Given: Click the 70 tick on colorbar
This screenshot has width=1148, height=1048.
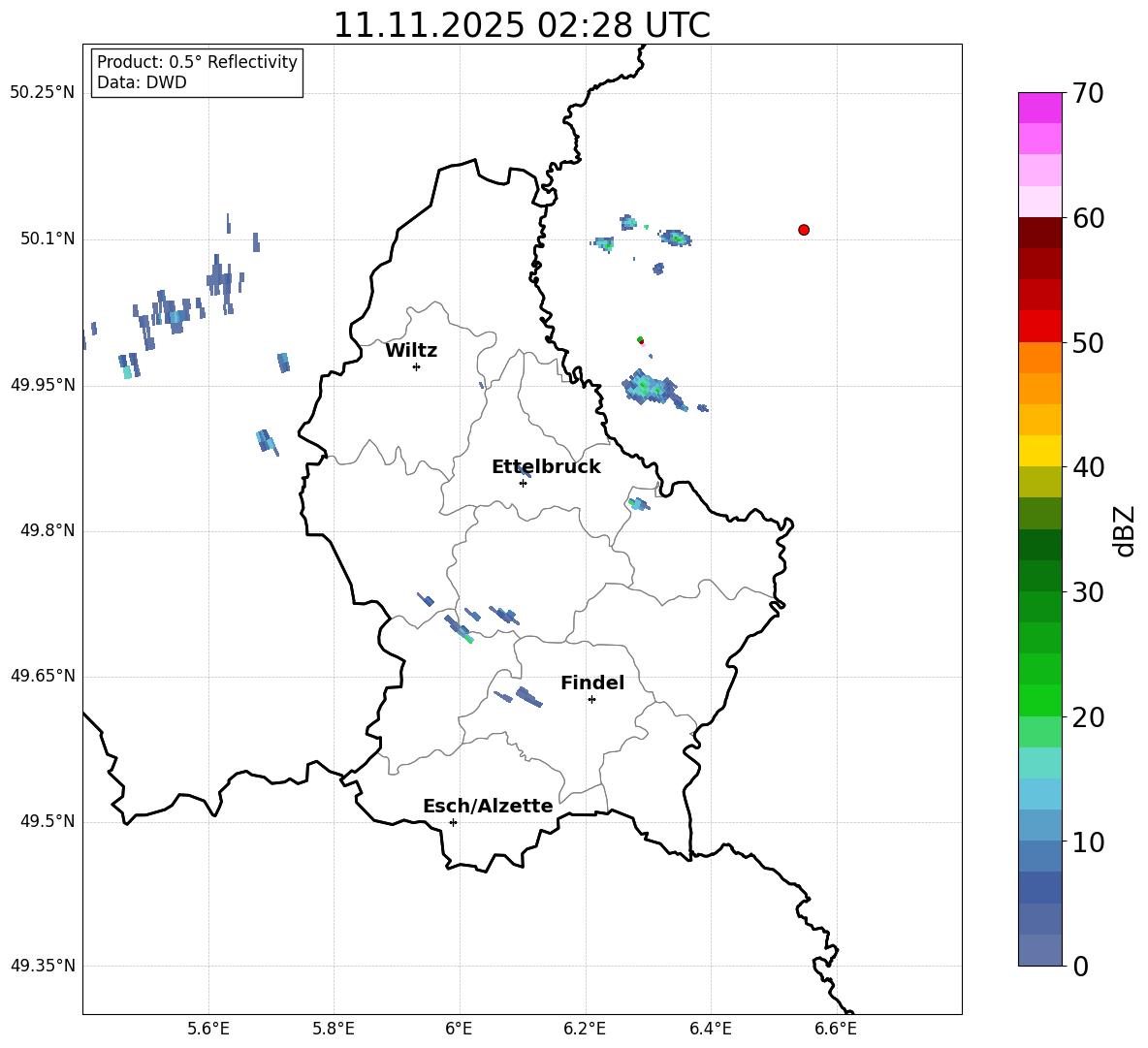Looking at the screenshot, I should coord(1089,93).
